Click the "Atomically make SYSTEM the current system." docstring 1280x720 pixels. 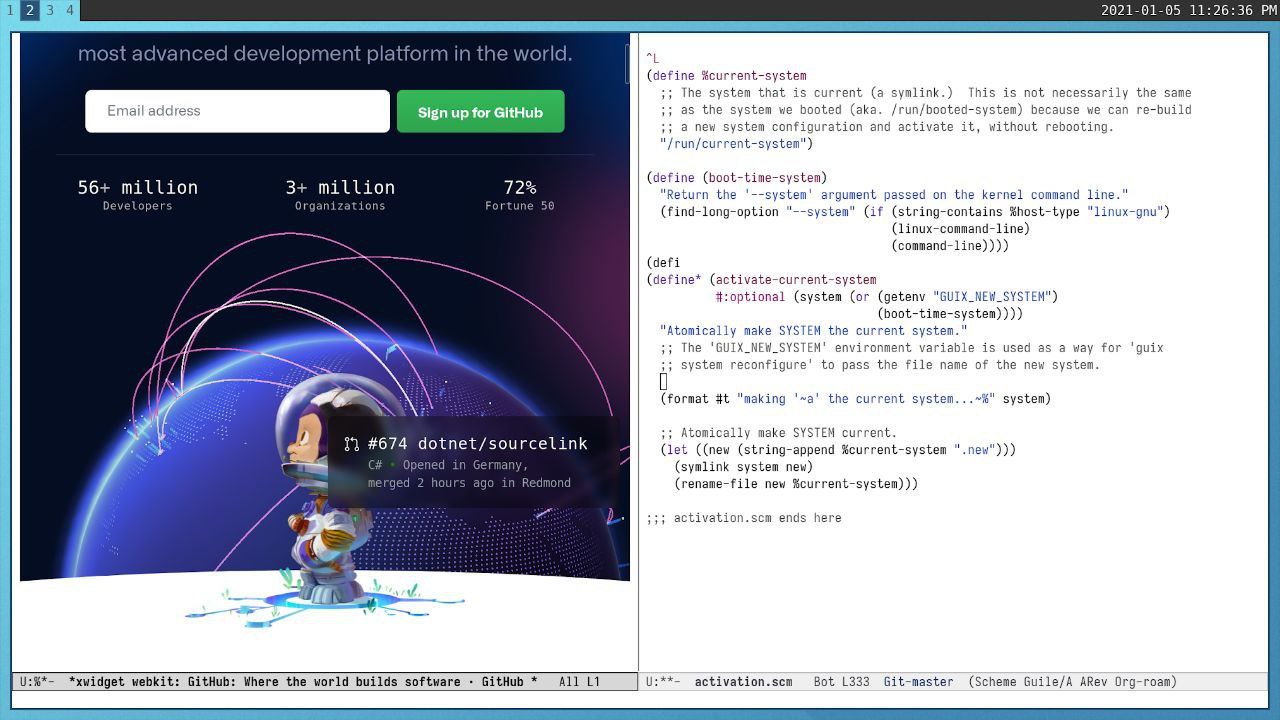pyautogui.click(x=813, y=331)
